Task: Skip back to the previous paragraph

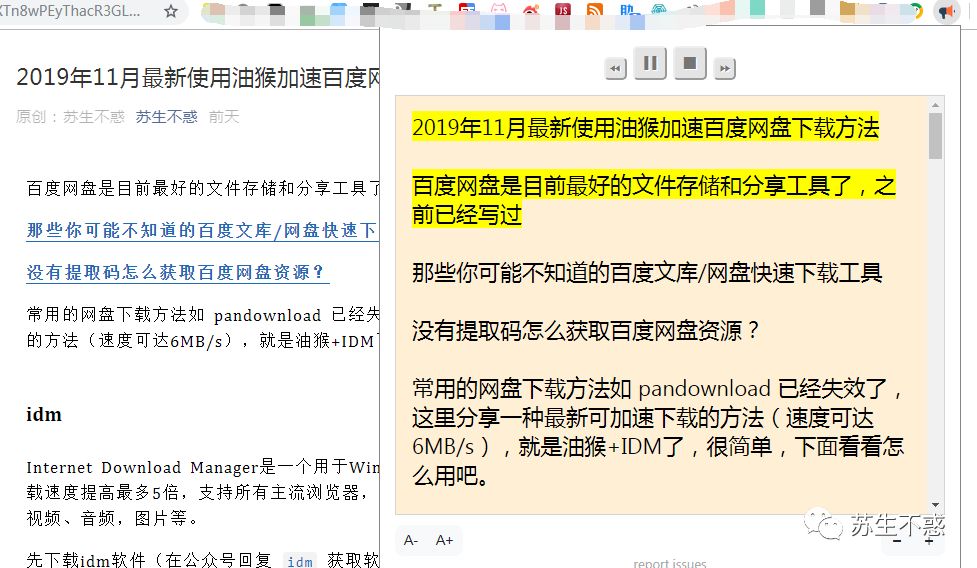Action: pos(616,69)
